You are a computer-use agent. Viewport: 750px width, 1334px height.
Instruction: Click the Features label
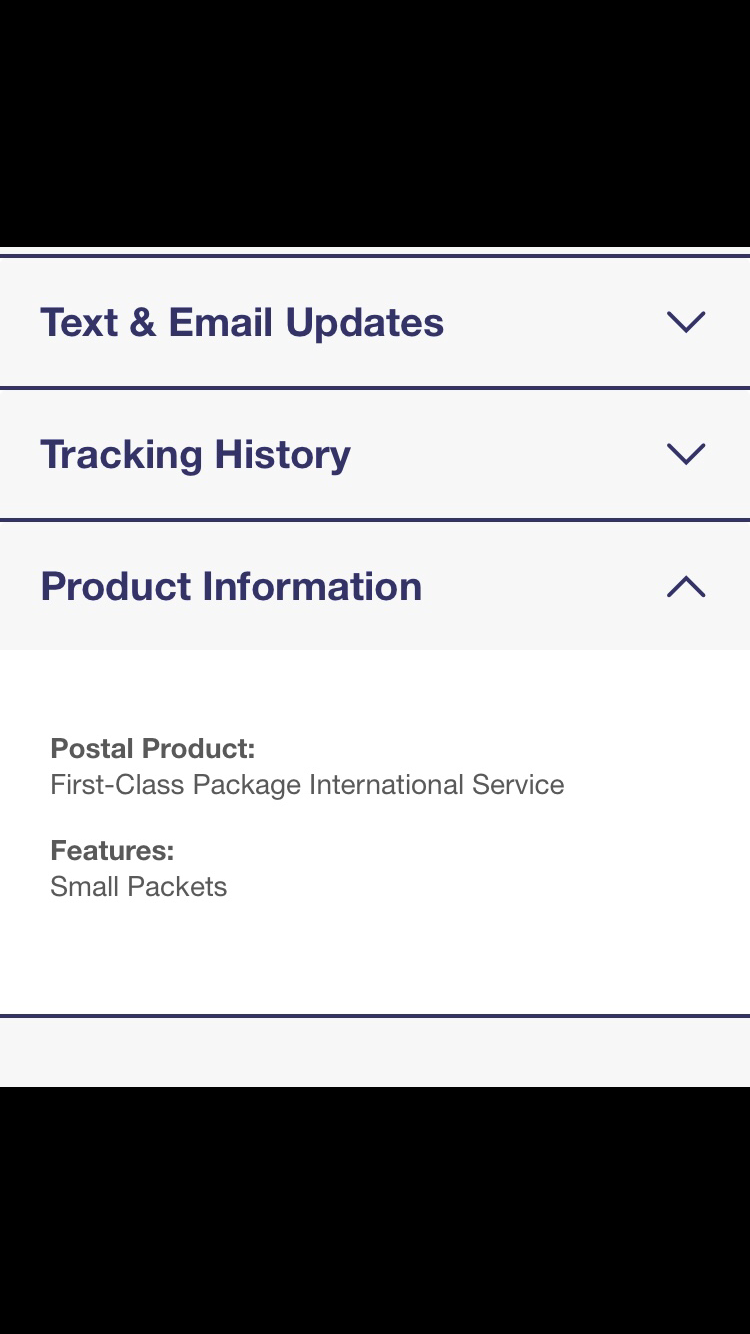(x=112, y=851)
